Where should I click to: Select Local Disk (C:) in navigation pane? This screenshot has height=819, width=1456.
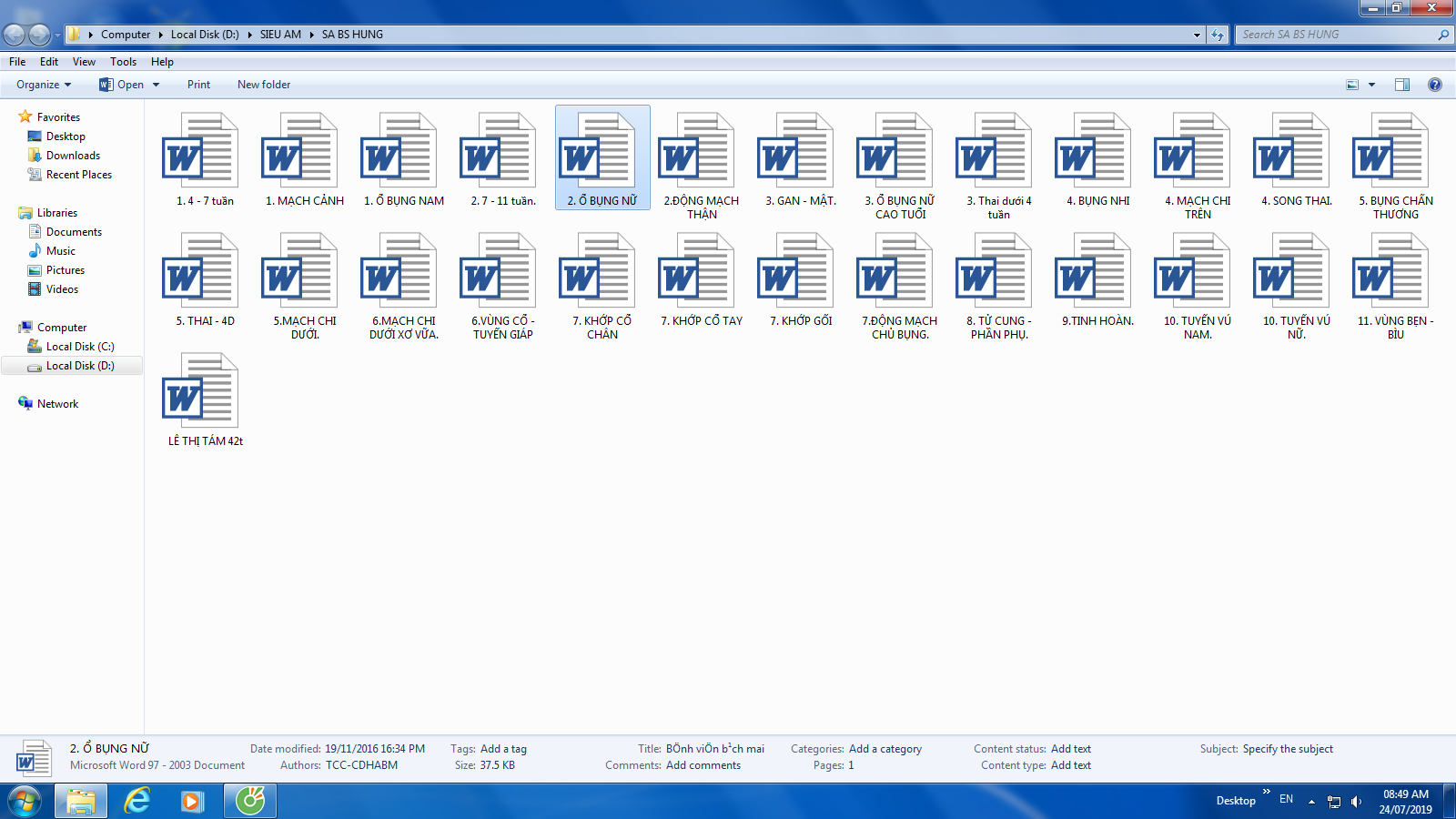[80, 347]
